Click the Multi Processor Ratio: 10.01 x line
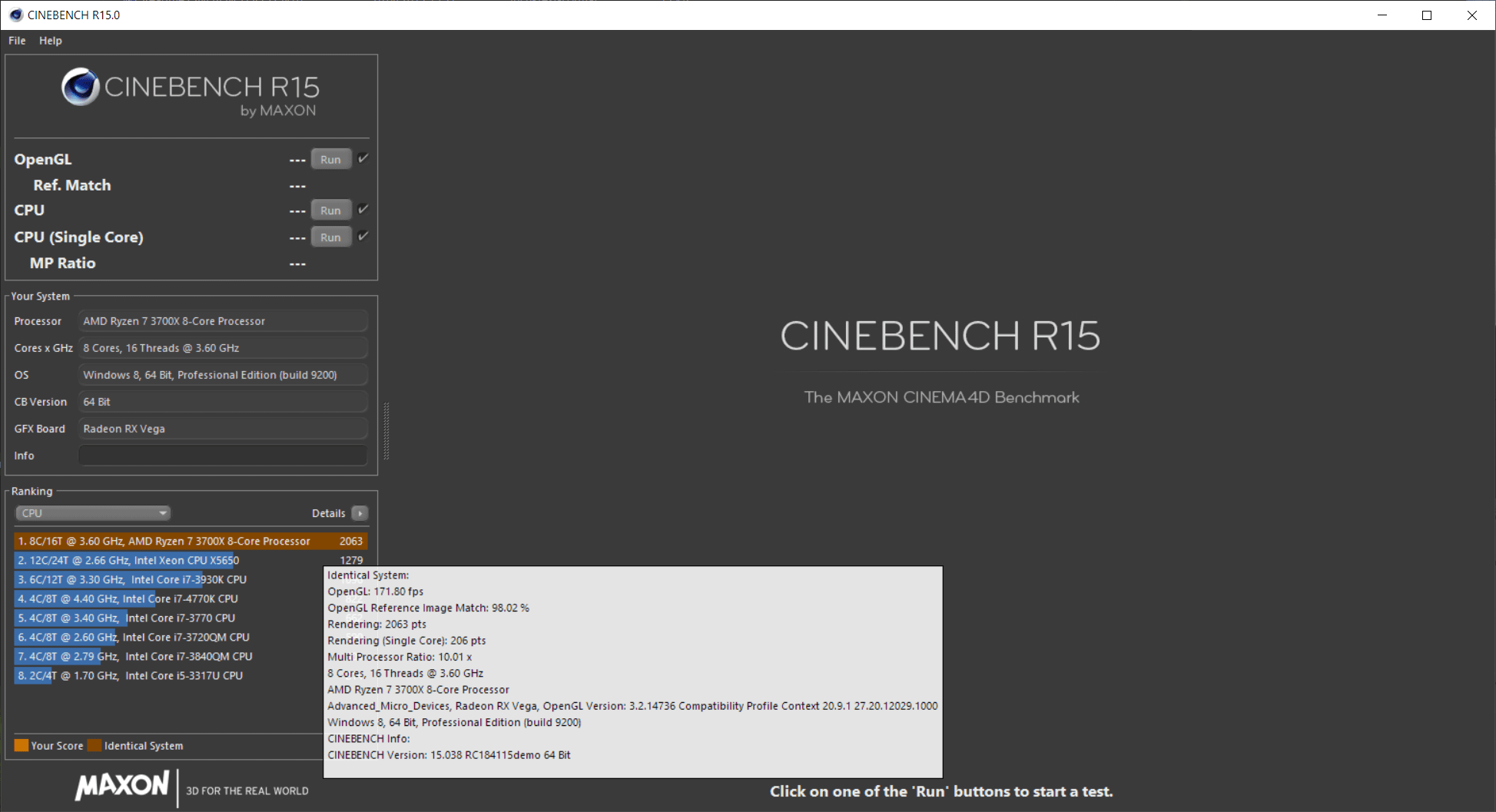The height and width of the screenshot is (812, 1496). pyautogui.click(x=400, y=657)
